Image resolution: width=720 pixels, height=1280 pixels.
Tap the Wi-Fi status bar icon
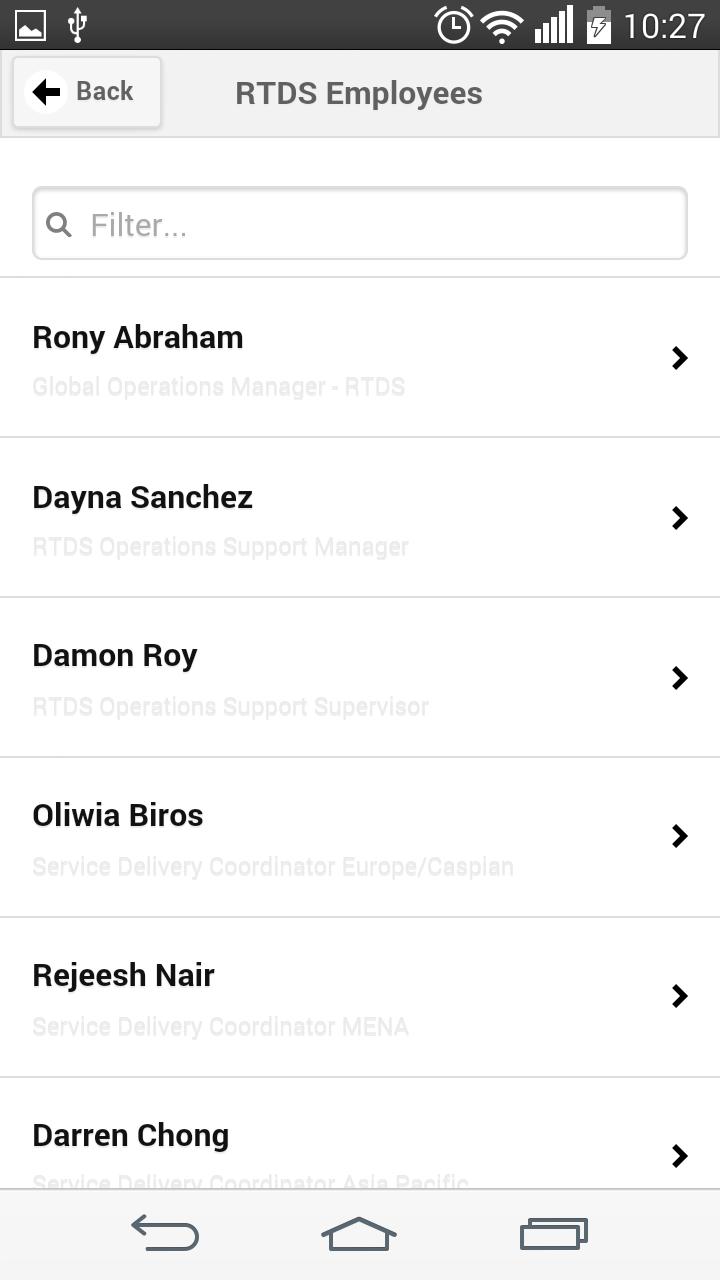[x=502, y=25]
